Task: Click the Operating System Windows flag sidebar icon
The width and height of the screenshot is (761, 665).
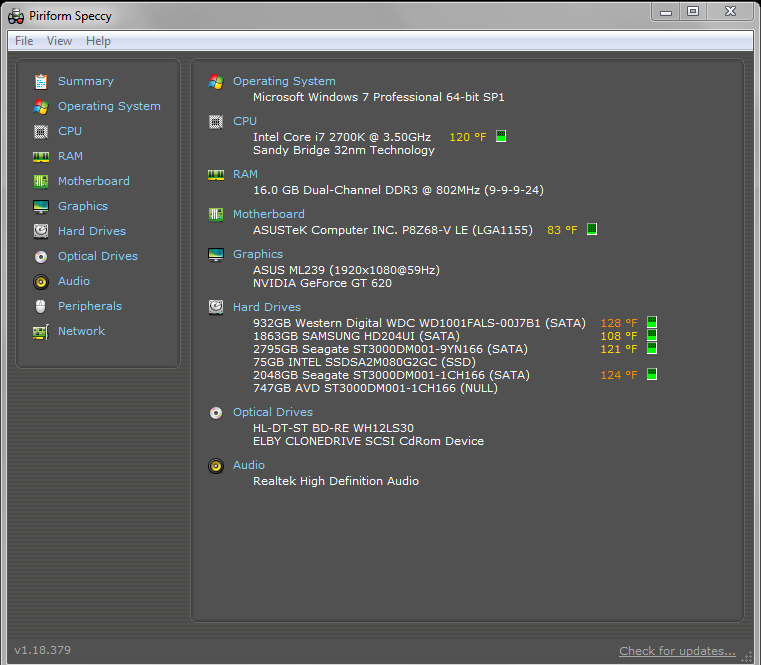Action: (41, 107)
